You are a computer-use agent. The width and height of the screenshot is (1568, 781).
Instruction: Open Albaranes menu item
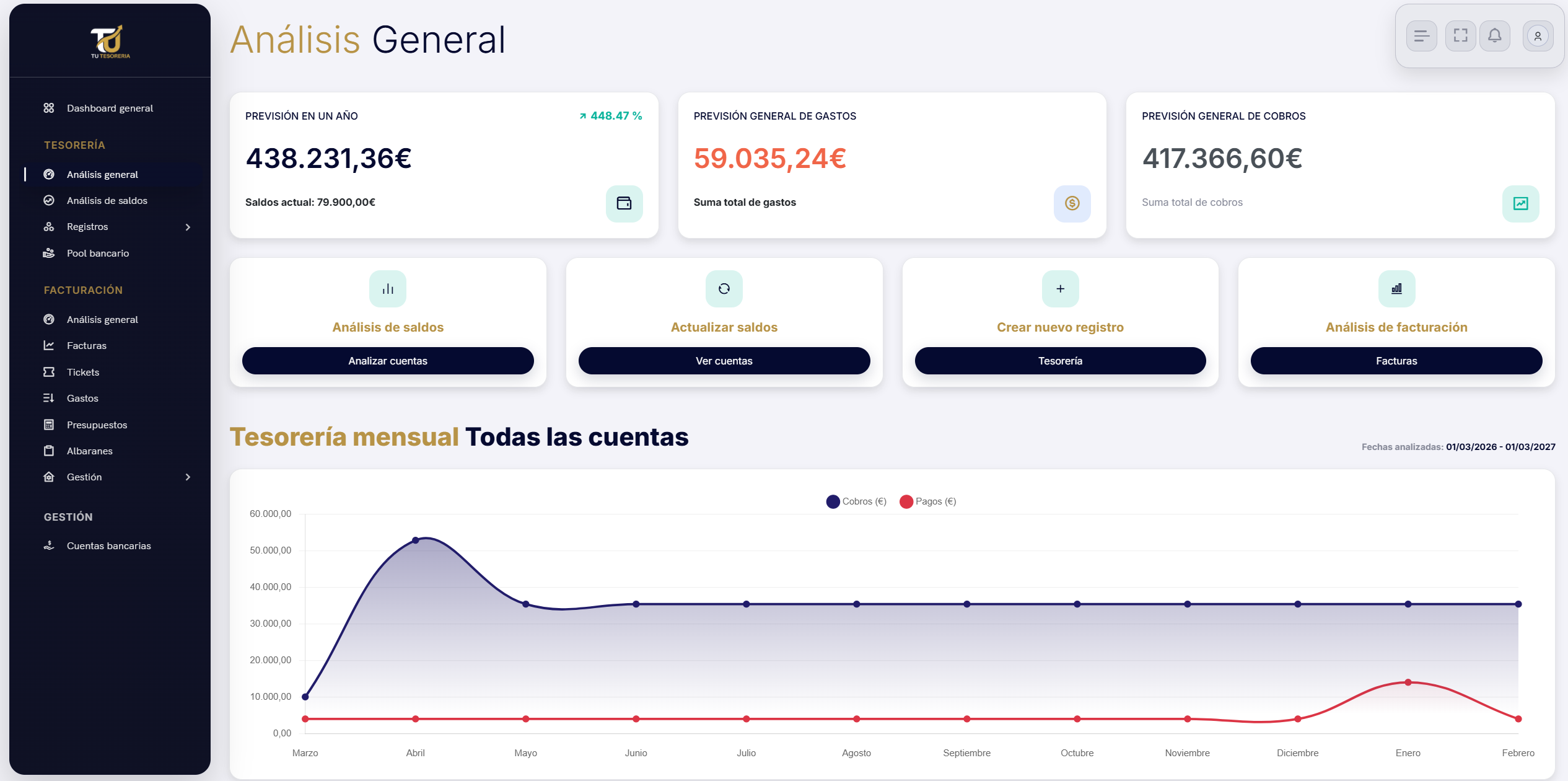click(x=90, y=451)
